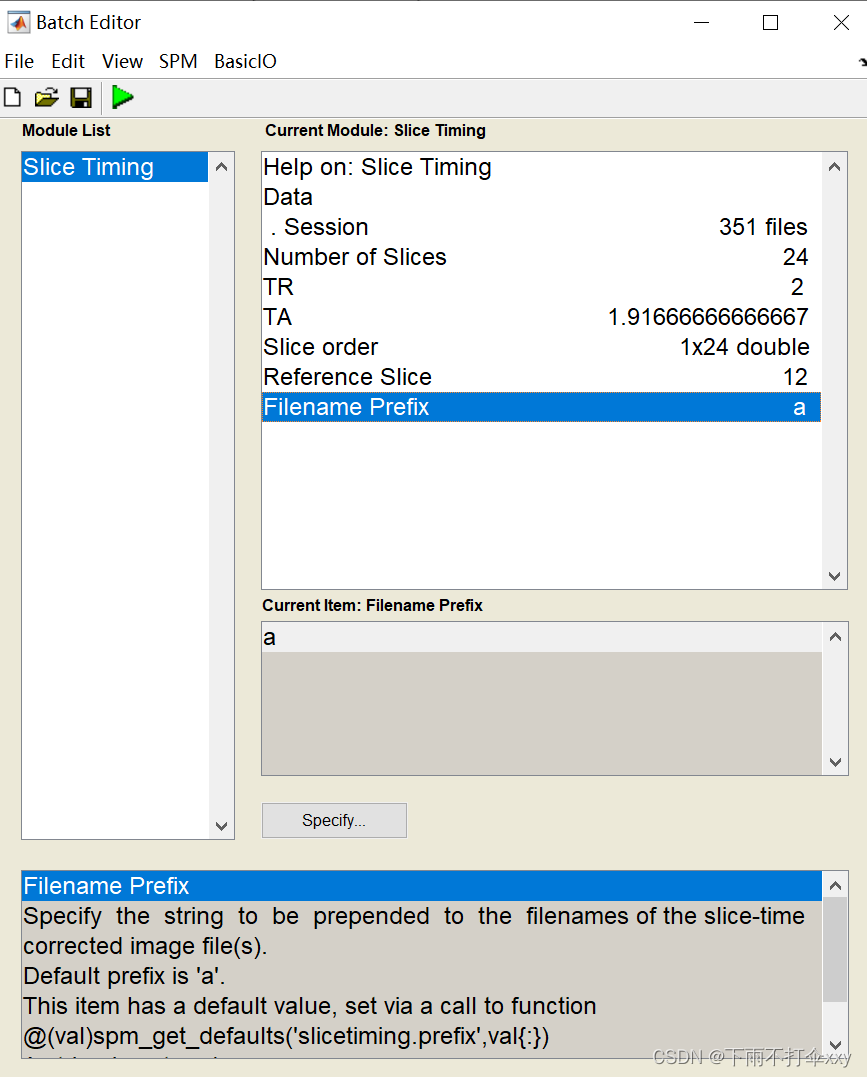Select the Number of Slices row
The height and width of the screenshot is (1077, 867).
pos(541,257)
